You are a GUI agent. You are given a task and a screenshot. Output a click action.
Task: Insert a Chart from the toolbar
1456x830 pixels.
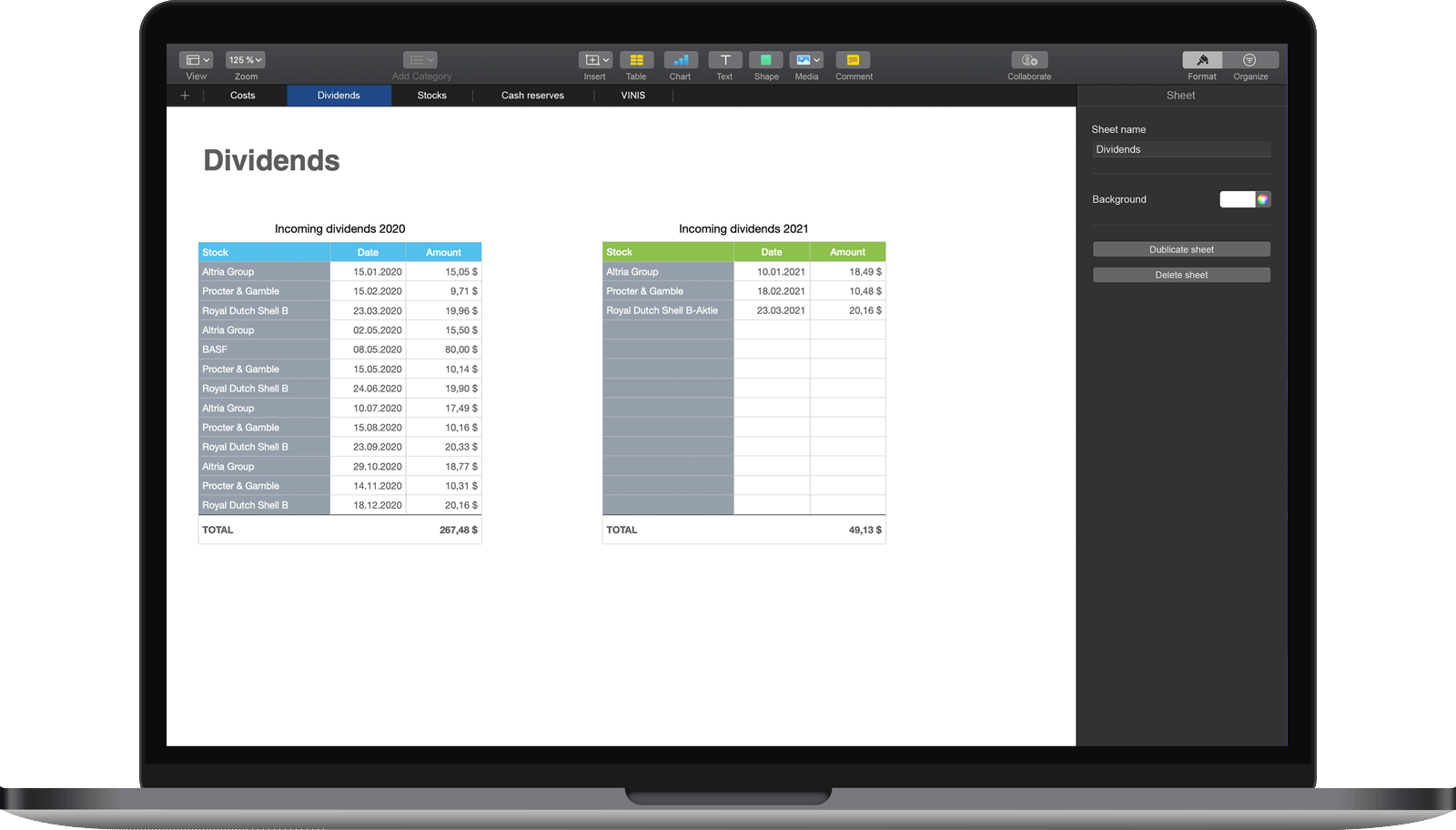click(680, 60)
